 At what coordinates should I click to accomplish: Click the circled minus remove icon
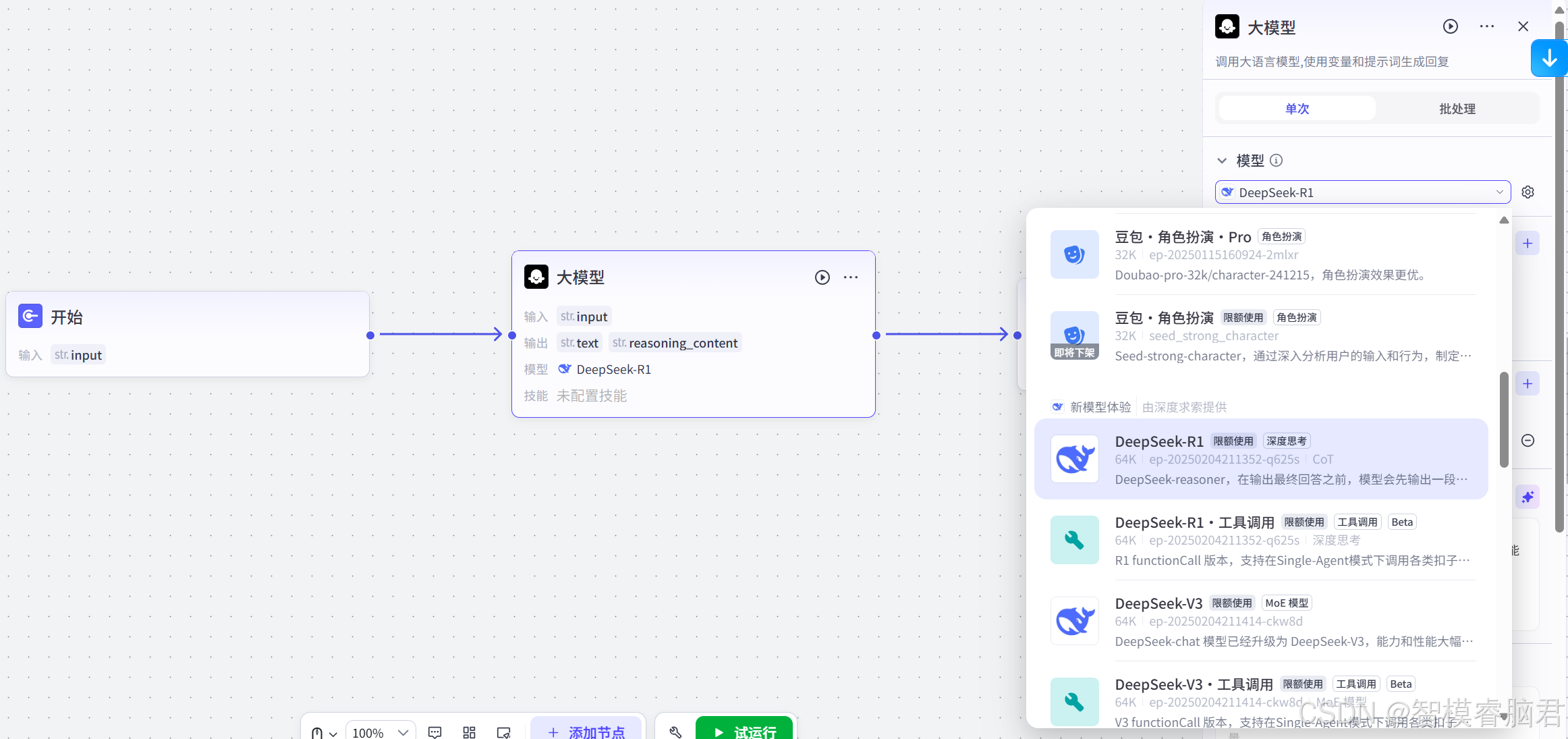pyautogui.click(x=1528, y=441)
